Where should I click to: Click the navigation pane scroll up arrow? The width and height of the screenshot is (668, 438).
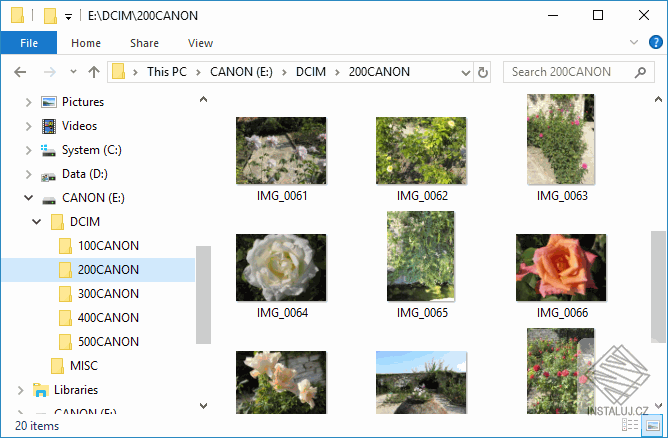click(204, 100)
